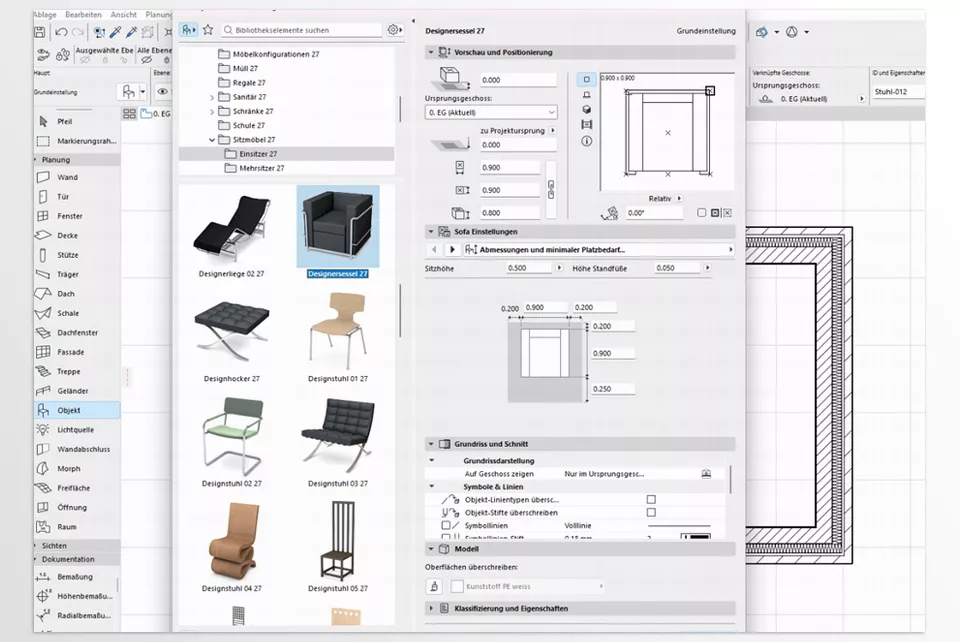Collapse Vorschau und Positionierung section
The image size is (960, 642).
[x=431, y=53]
